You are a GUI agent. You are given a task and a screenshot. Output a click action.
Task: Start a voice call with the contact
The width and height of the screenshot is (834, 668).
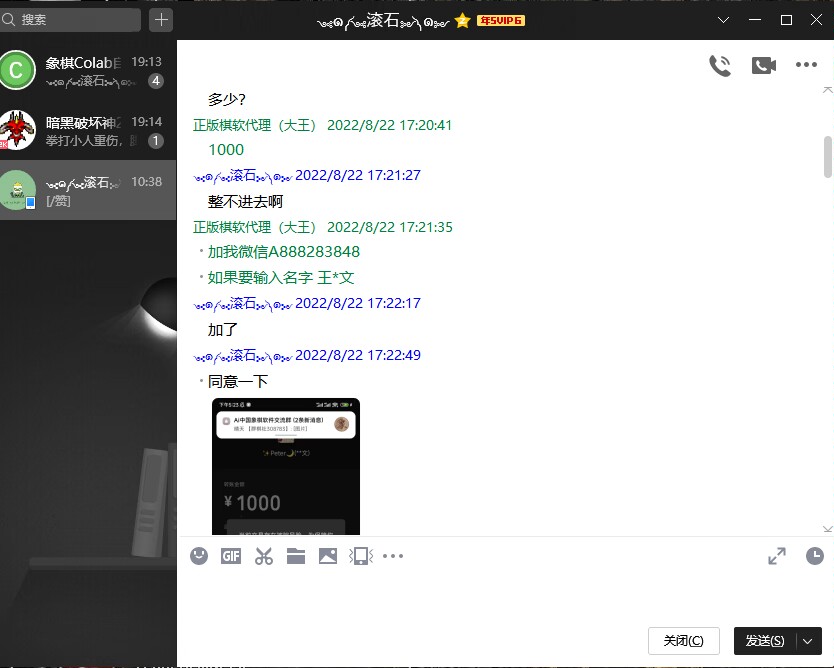pyautogui.click(x=720, y=65)
